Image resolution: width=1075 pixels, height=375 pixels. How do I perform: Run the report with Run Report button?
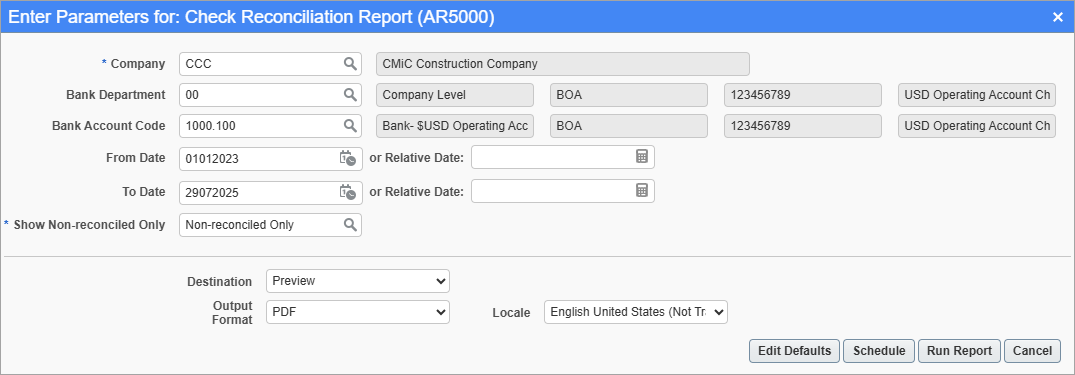(959, 351)
